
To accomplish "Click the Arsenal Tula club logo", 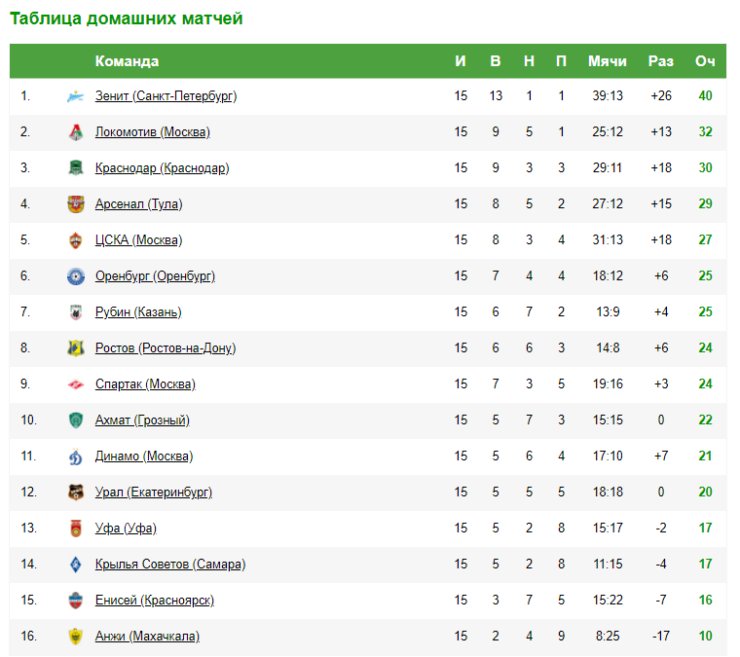I will tap(76, 204).
